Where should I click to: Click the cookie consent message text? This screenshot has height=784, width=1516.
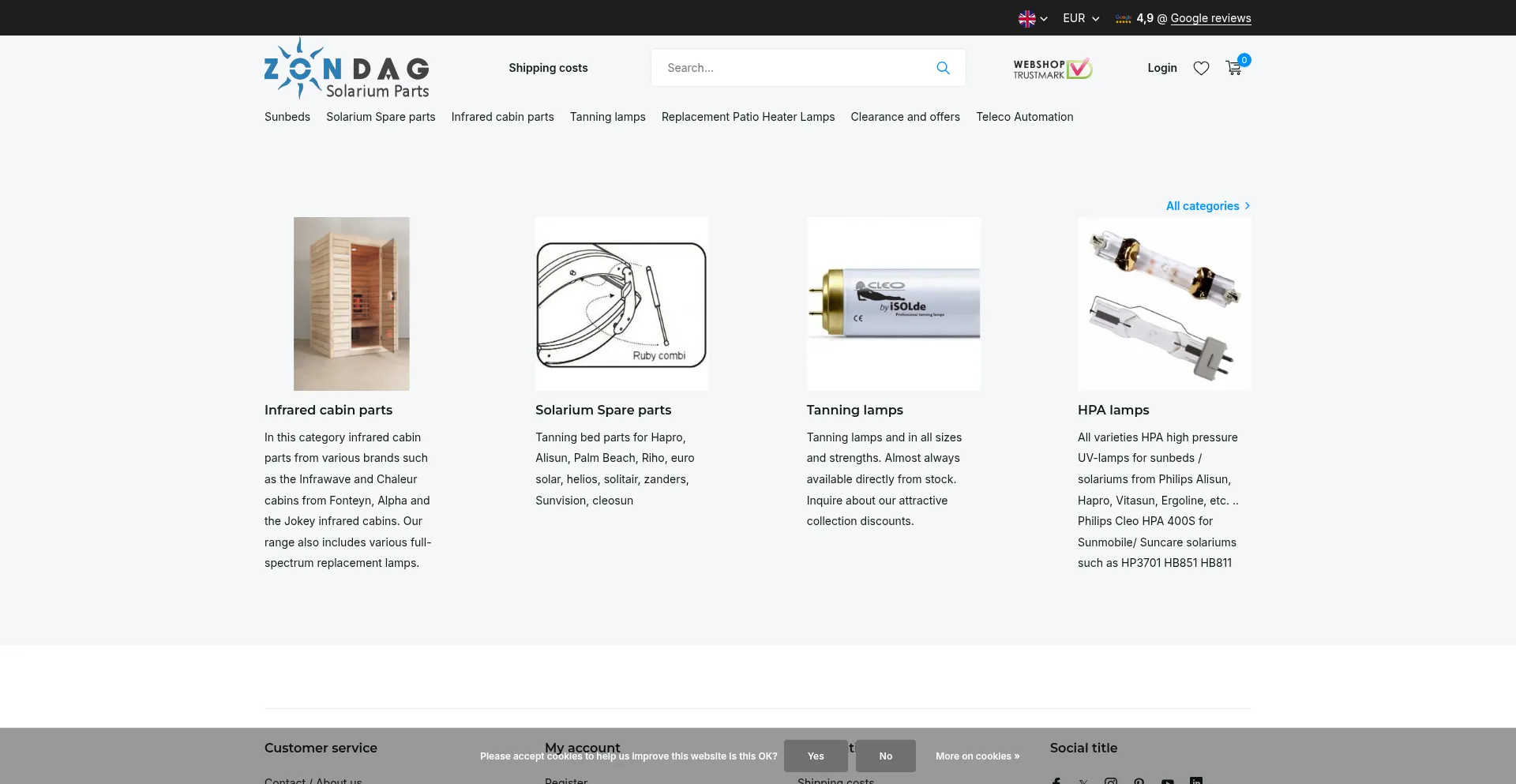(629, 756)
